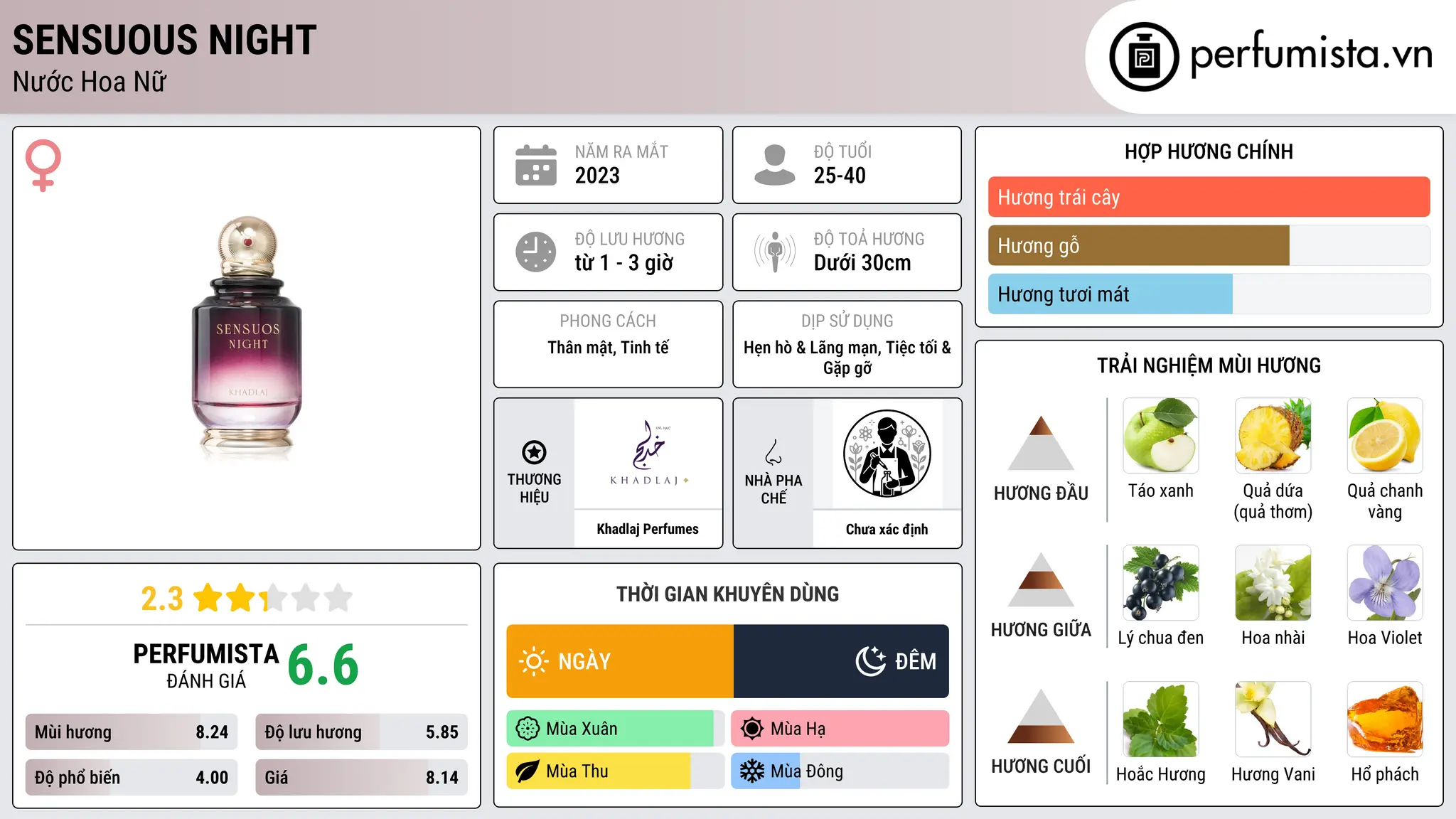Click the flower icon for Mùa Xuân
The height and width of the screenshot is (819, 1456).
pyautogui.click(x=528, y=729)
